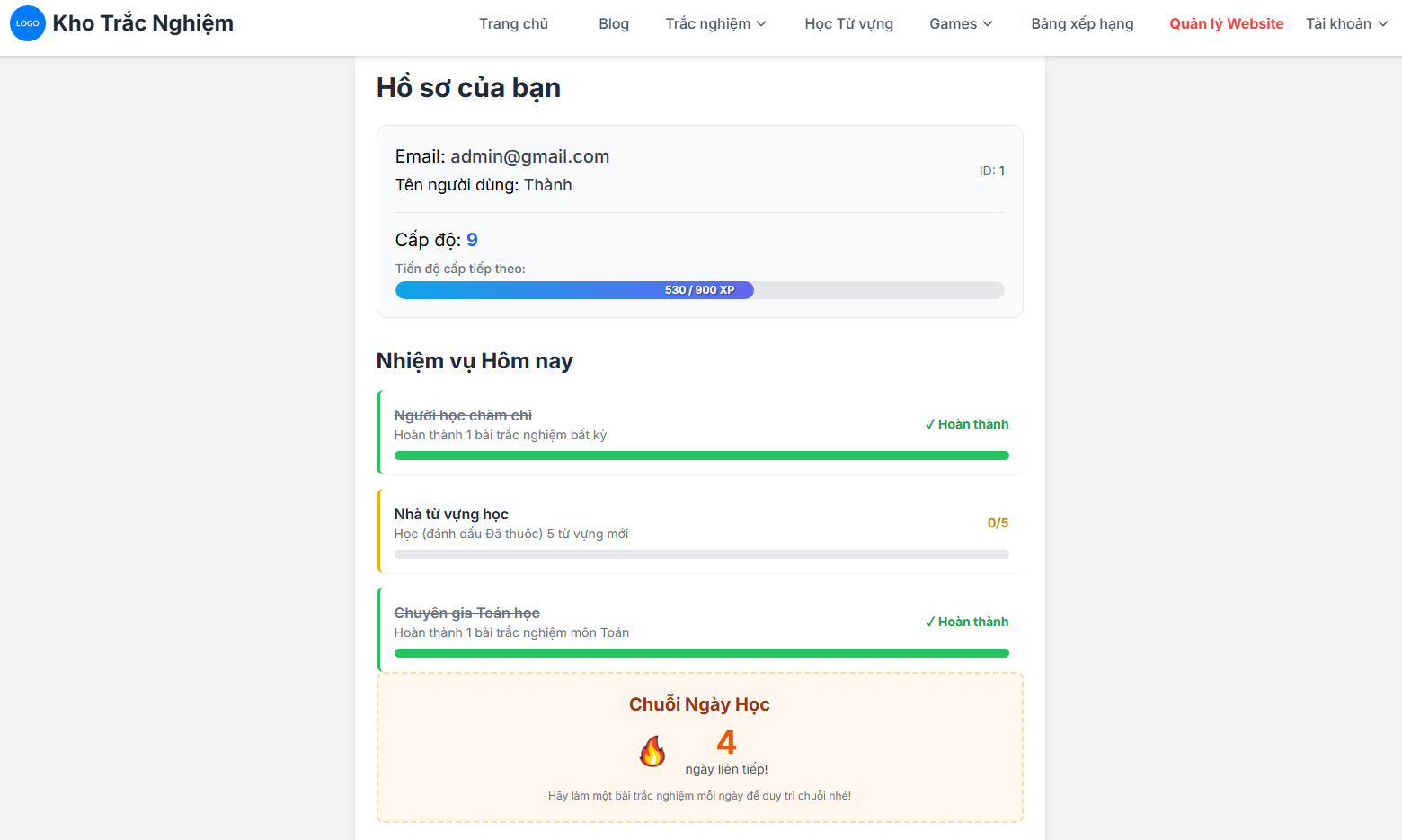Select the Nhà từ vựng học task
Viewport: 1402px width, 840px height.
451,515
